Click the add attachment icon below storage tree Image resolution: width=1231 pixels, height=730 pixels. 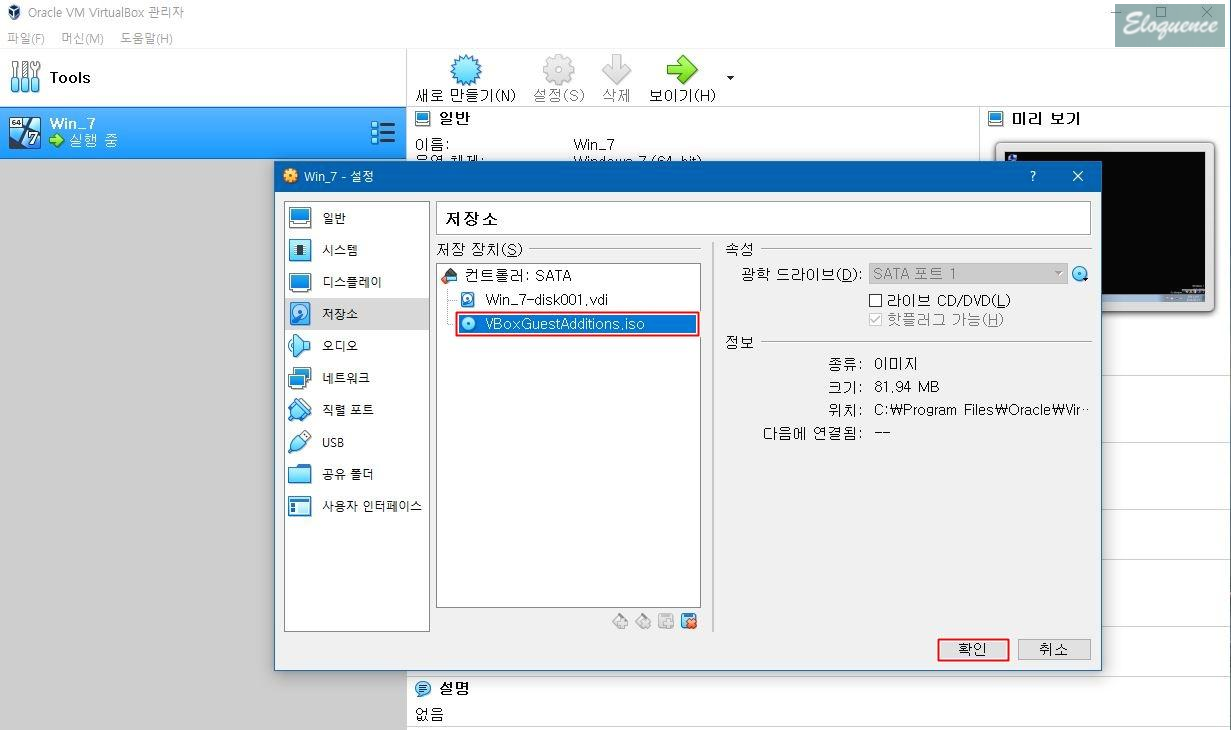click(x=666, y=622)
